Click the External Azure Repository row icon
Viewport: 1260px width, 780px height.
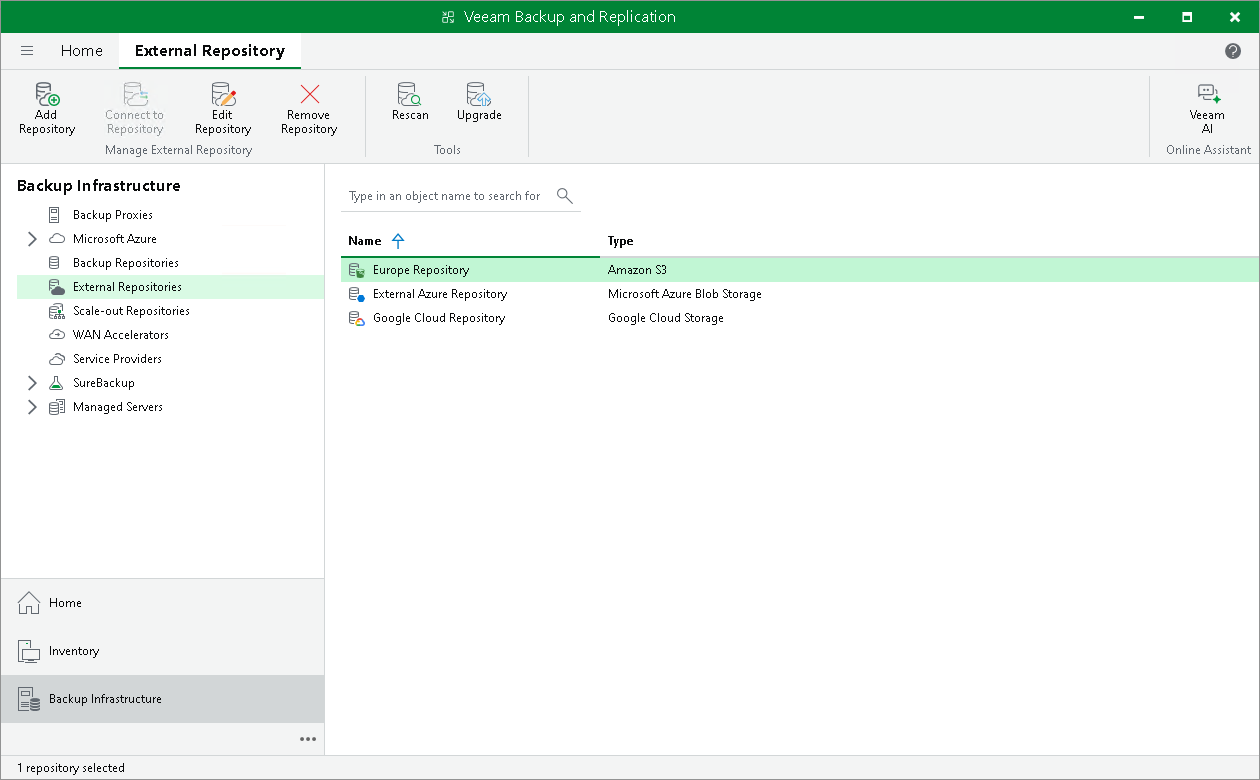(356, 294)
